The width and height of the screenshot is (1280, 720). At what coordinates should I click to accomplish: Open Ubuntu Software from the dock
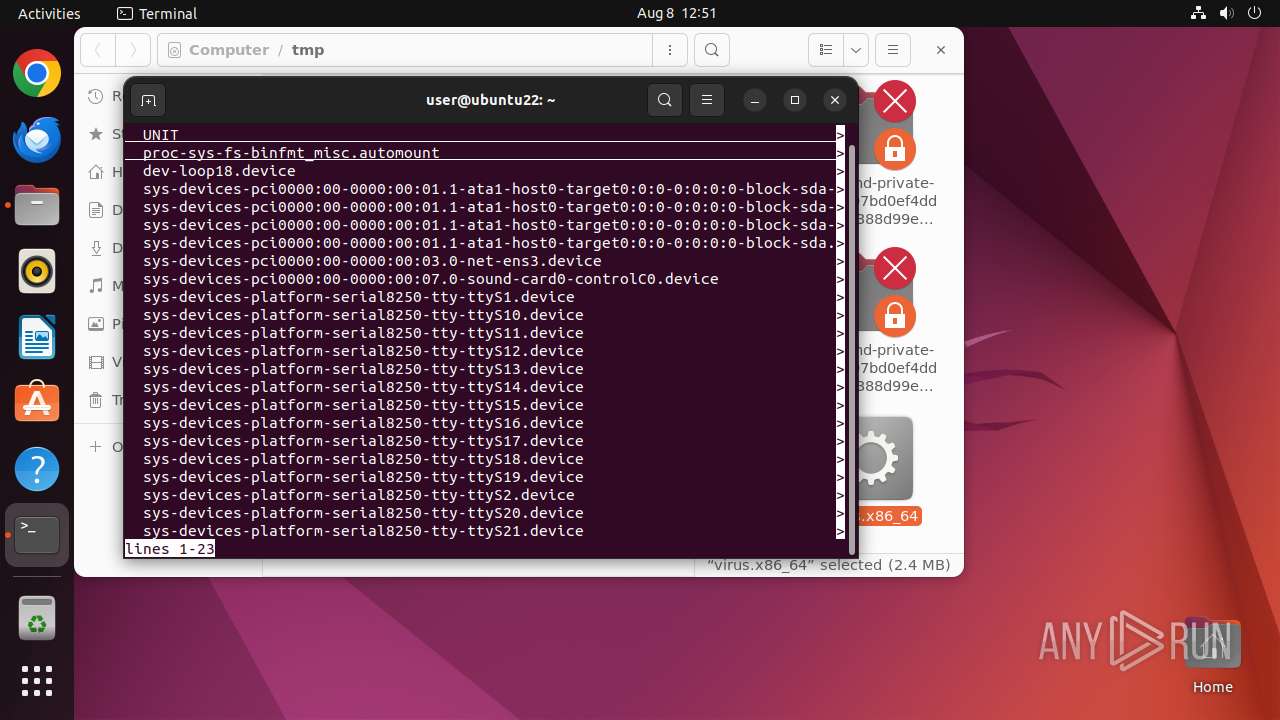point(37,403)
